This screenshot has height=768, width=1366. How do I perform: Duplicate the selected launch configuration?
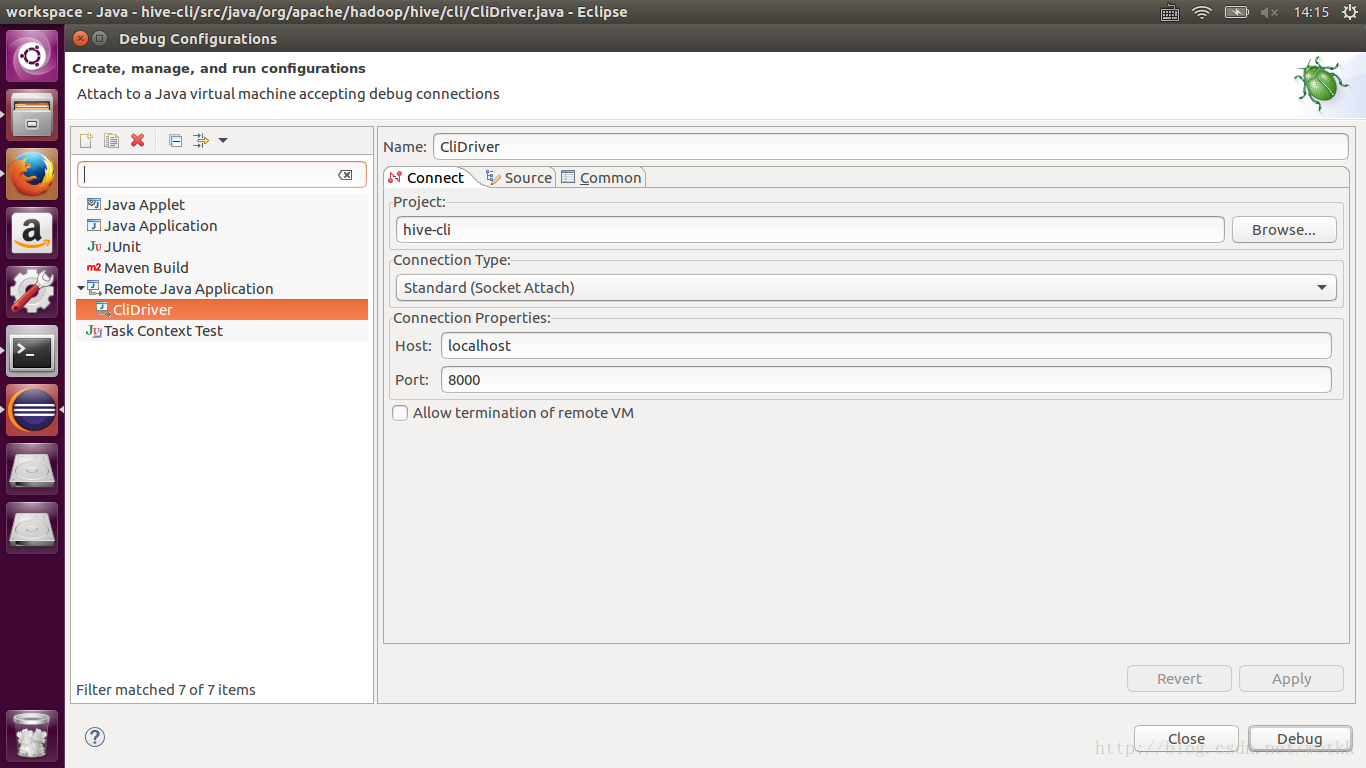click(x=112, y=140)
